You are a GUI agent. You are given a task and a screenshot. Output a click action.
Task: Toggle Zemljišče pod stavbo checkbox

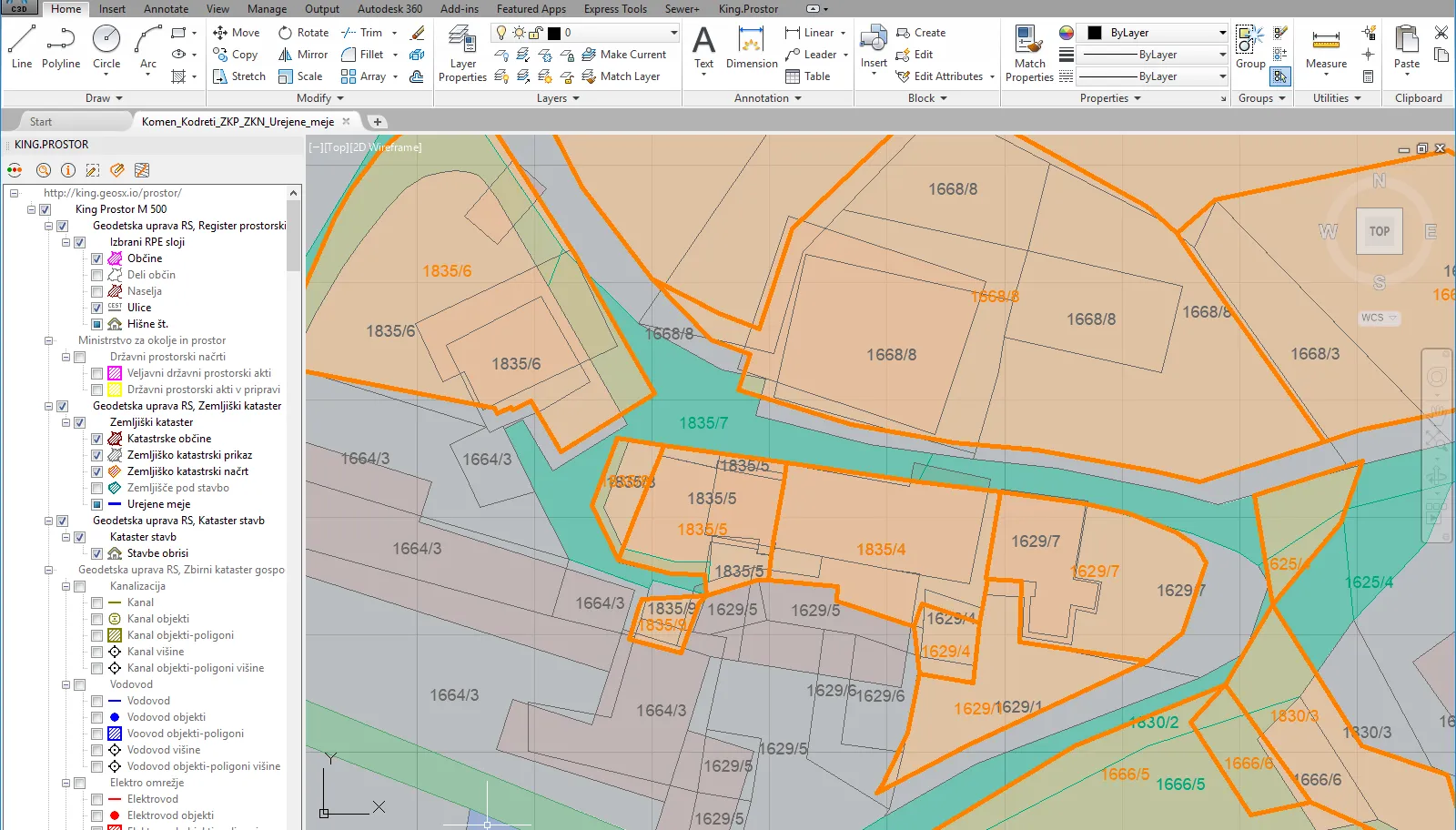(96, 488)
